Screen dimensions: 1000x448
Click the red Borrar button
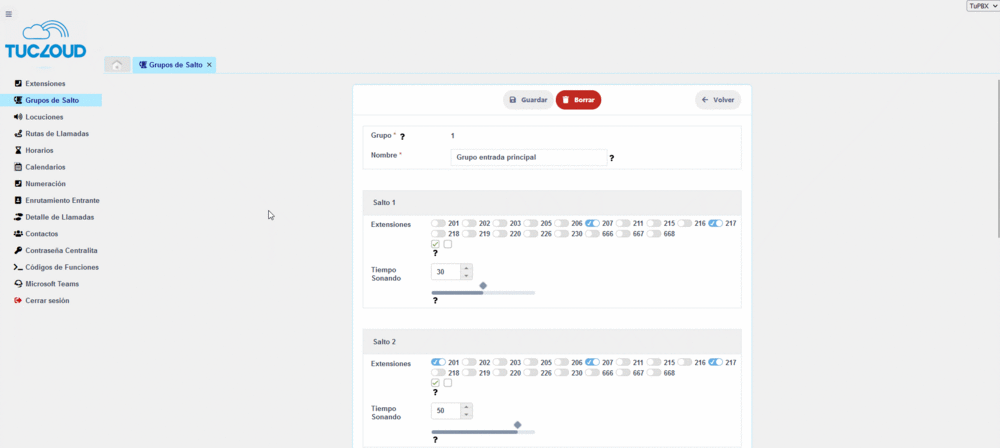578,100
